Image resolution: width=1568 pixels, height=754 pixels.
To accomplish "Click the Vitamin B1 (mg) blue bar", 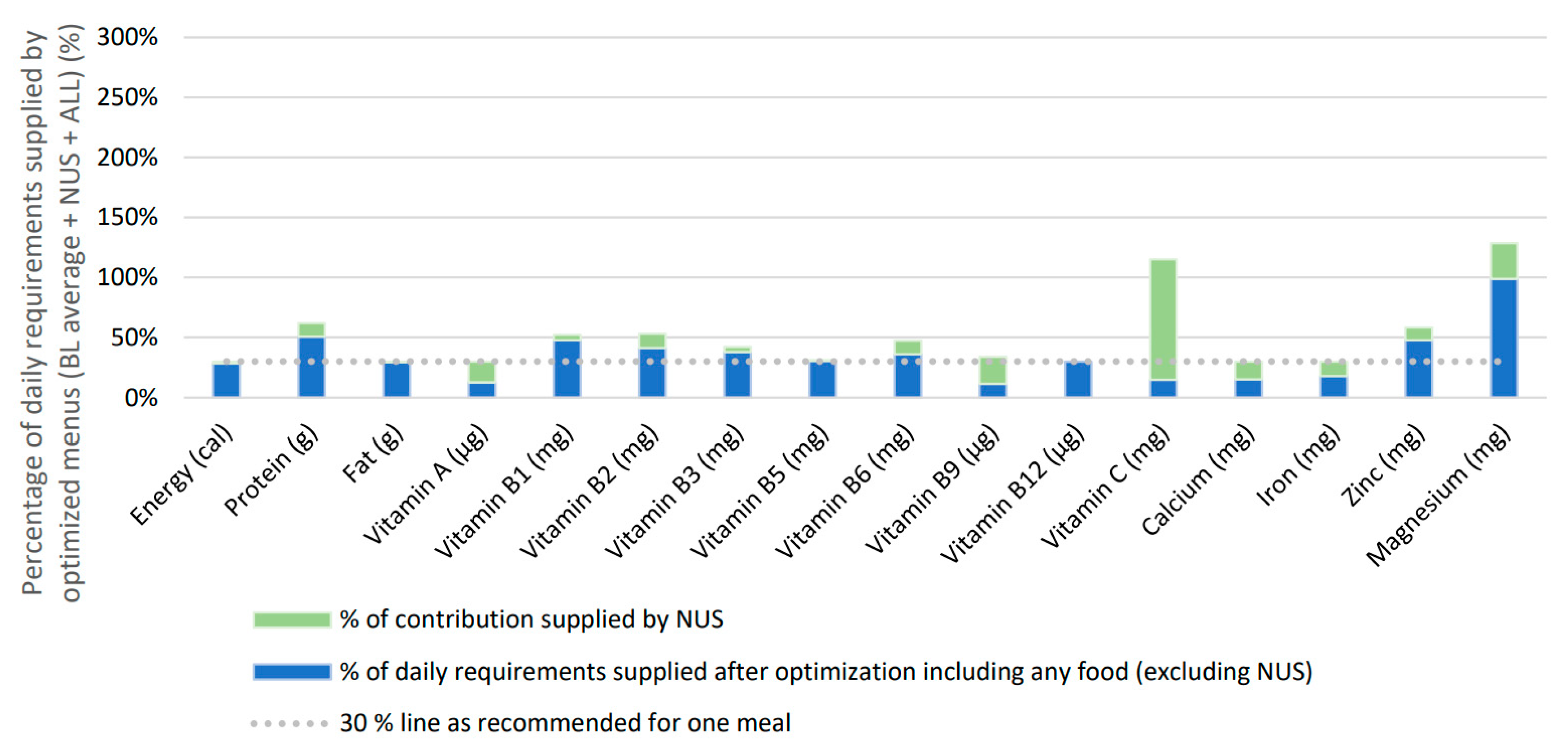I will 567,369.
